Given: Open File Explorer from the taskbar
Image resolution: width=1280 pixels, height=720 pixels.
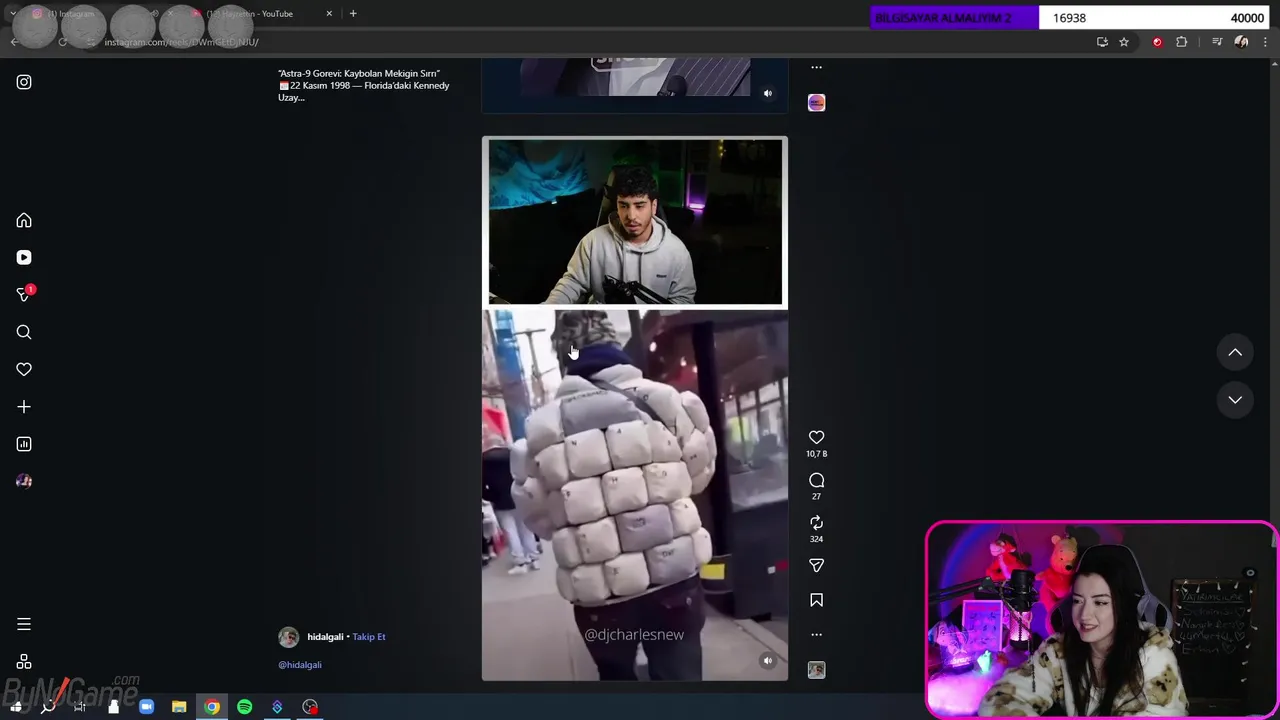Looking at the screenshot, I should (x=179, y=707).
